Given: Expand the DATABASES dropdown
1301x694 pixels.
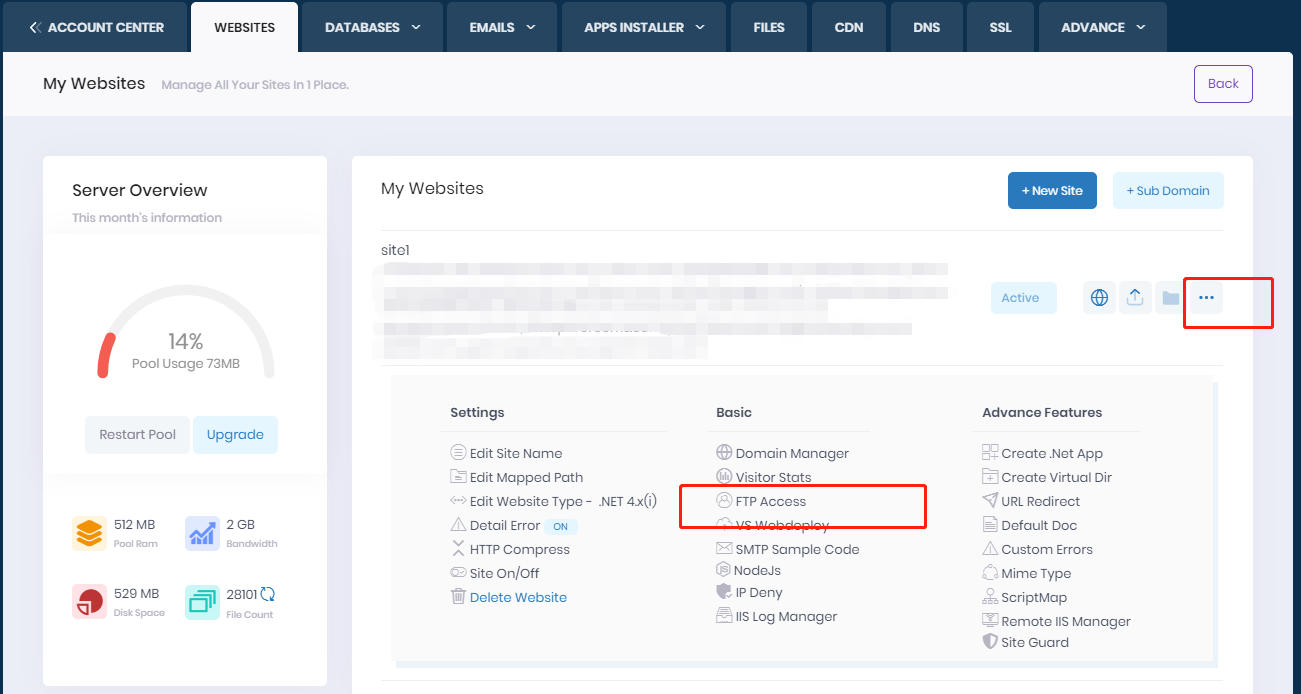Looking at the screenshot, I should click(371, 27).
